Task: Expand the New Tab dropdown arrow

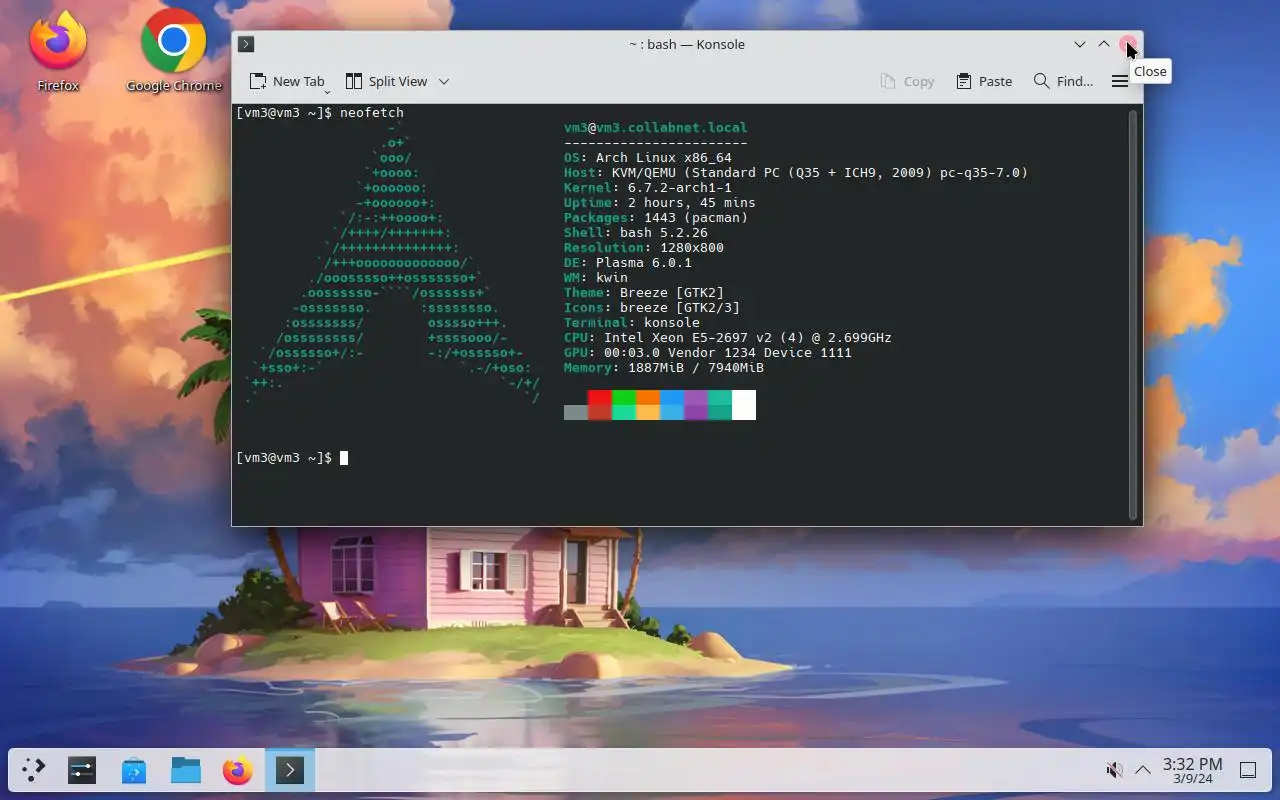Action: pos(327,90)
